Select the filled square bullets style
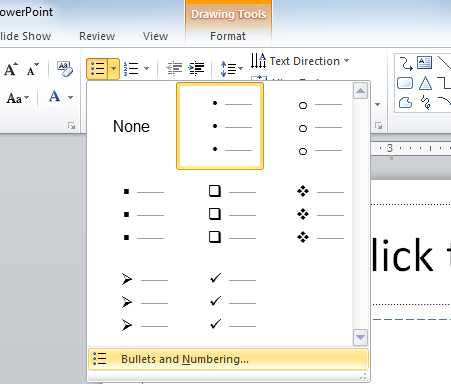Image resolution: width=451 pixels, height=384 pixels. tap(132, 214)
